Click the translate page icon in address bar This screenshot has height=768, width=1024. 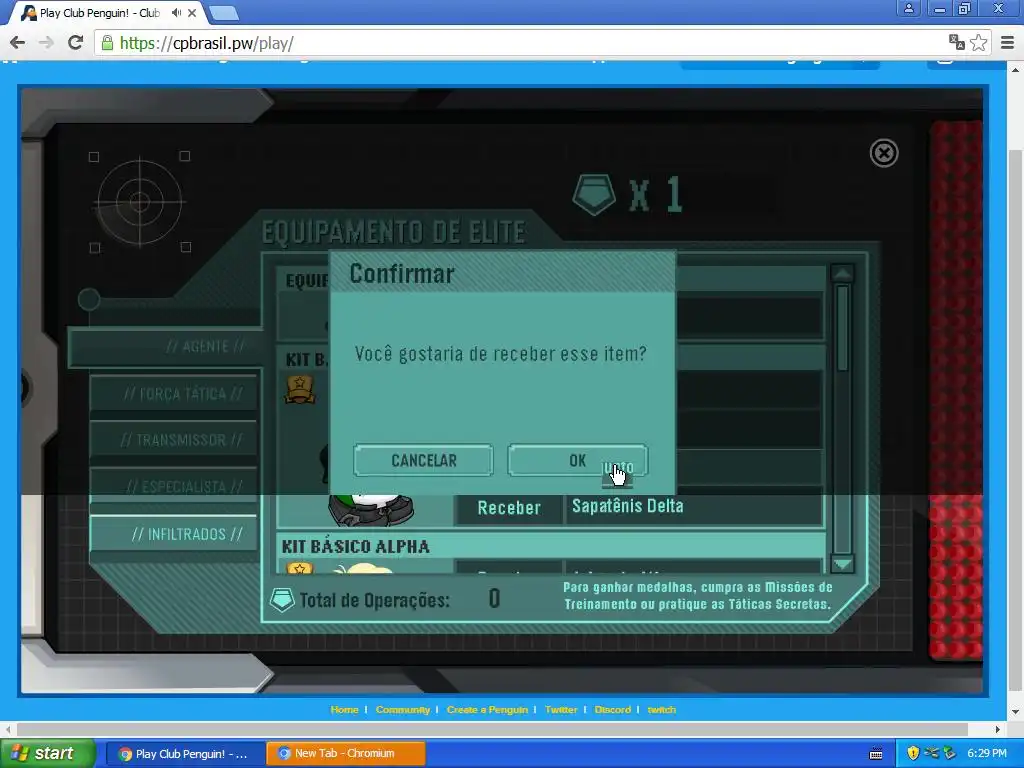[956, 43]
